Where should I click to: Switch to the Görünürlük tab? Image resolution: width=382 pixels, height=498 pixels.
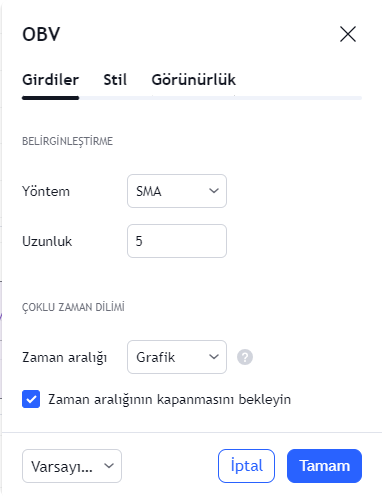(194, 80)
